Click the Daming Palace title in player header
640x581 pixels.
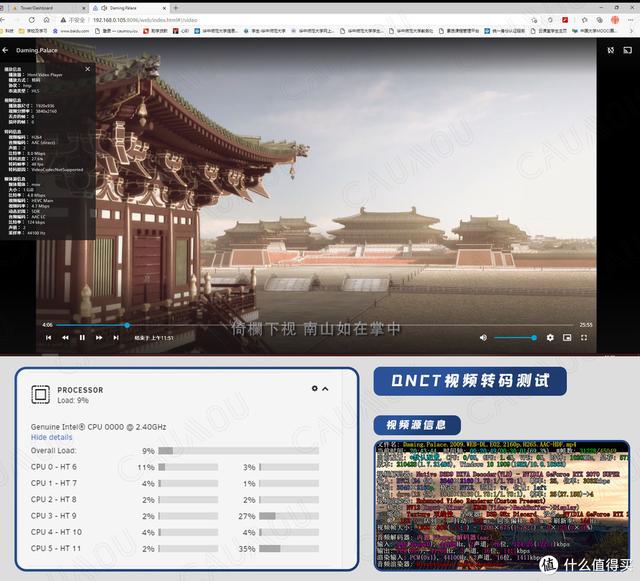[37, 50]
